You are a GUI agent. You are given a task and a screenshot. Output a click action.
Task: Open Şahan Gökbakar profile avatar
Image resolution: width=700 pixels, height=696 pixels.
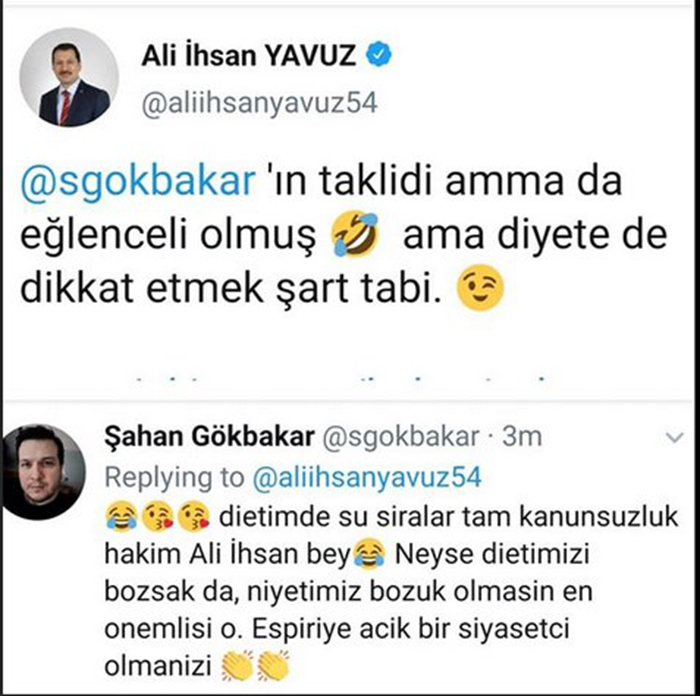[x=43, y=472]
